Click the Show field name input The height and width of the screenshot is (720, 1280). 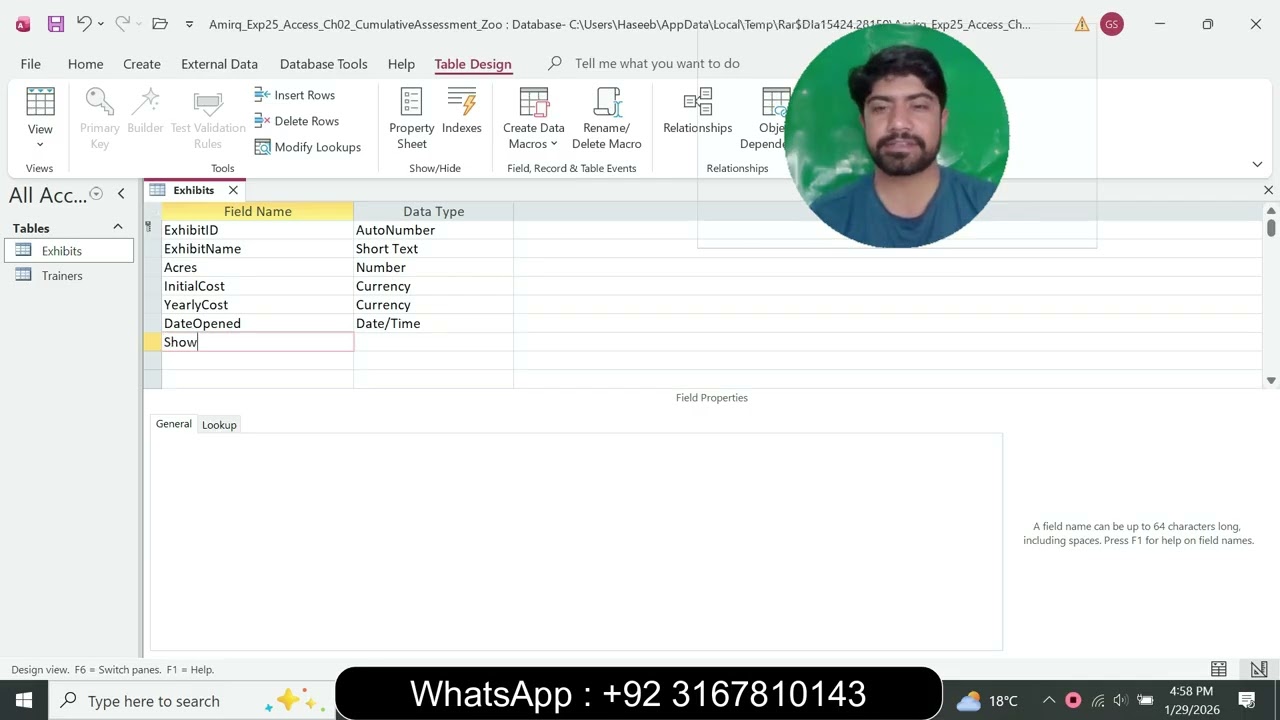point(257,342)
